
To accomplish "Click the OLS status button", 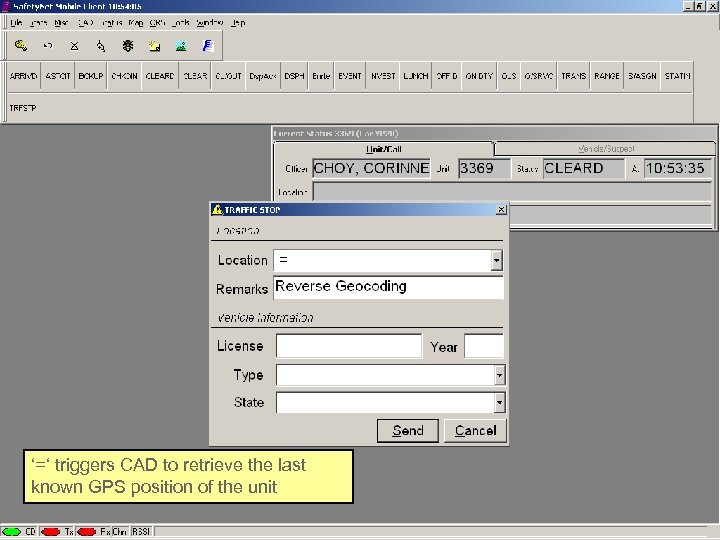I will (509, 76).
